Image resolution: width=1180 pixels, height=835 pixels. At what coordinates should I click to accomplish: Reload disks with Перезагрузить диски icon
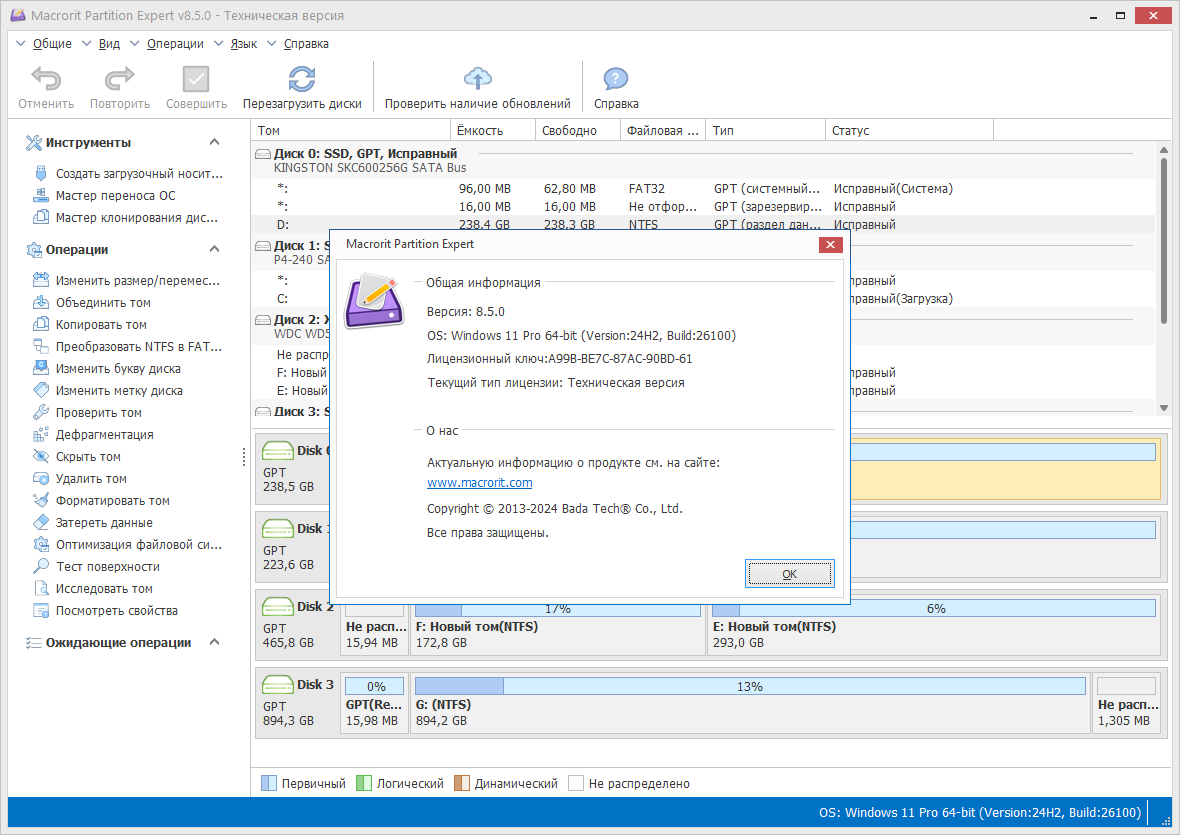302,79
